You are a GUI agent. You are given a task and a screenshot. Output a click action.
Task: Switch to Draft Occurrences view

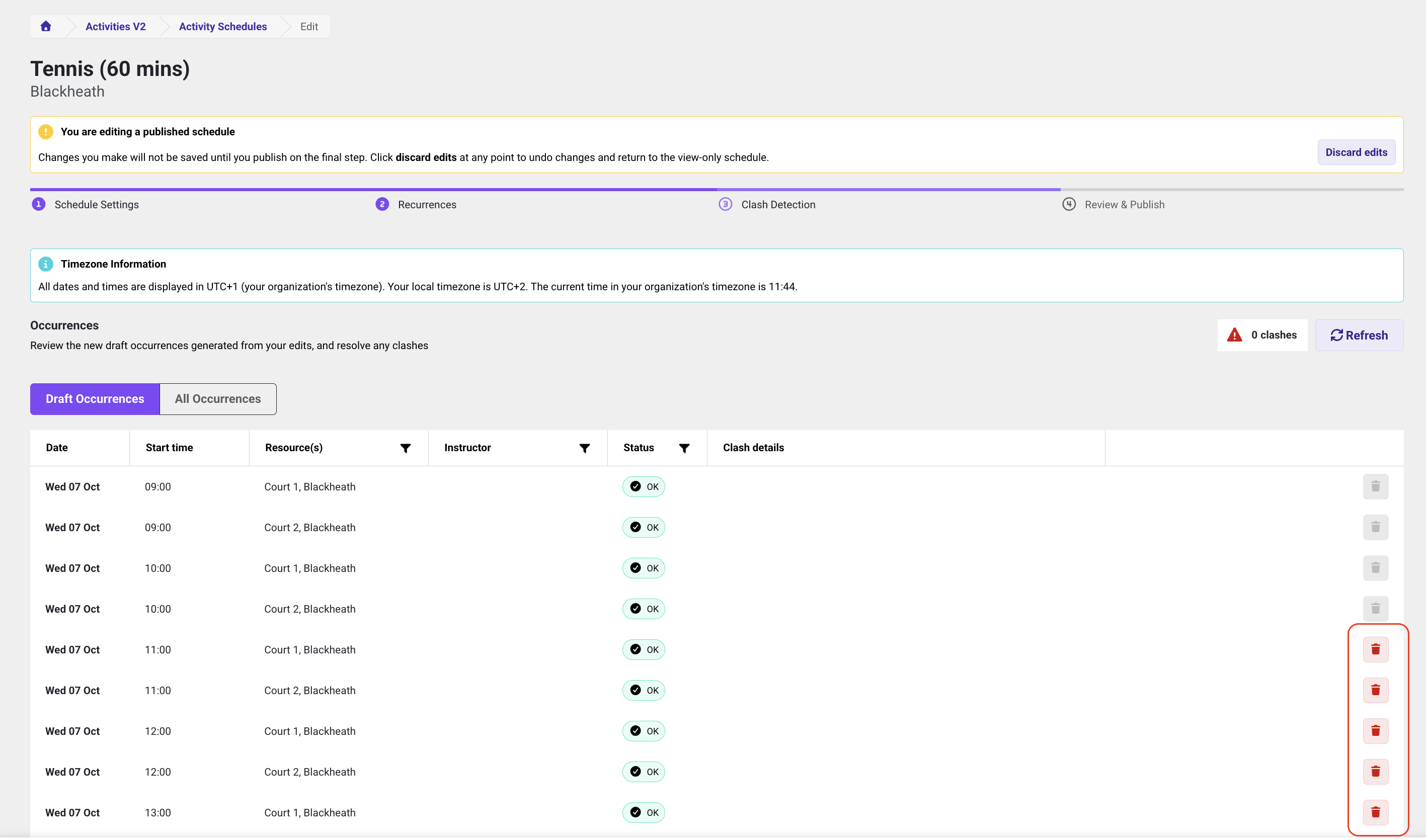coord(95,399)
